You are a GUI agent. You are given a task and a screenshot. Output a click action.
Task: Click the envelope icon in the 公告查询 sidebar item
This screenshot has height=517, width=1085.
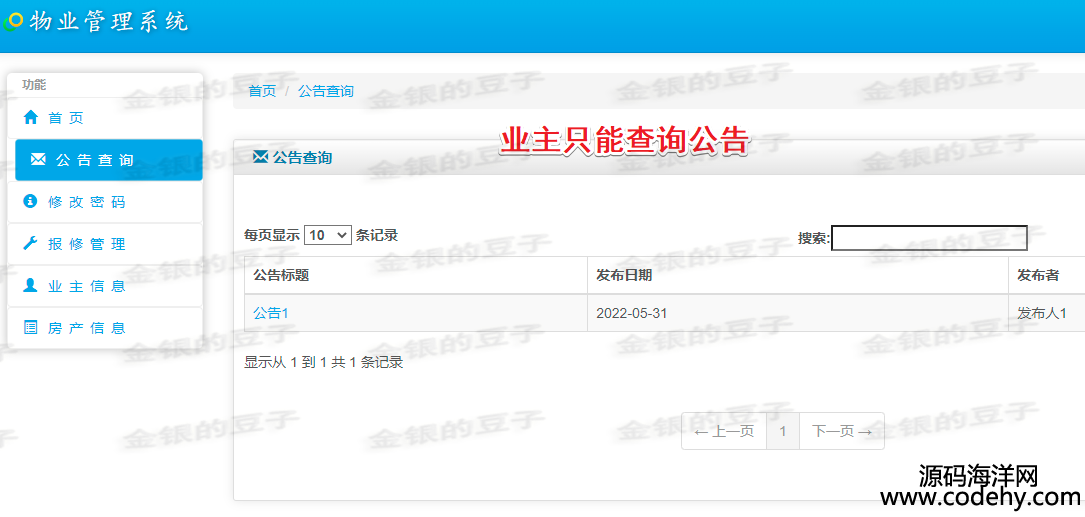[38, 160]
